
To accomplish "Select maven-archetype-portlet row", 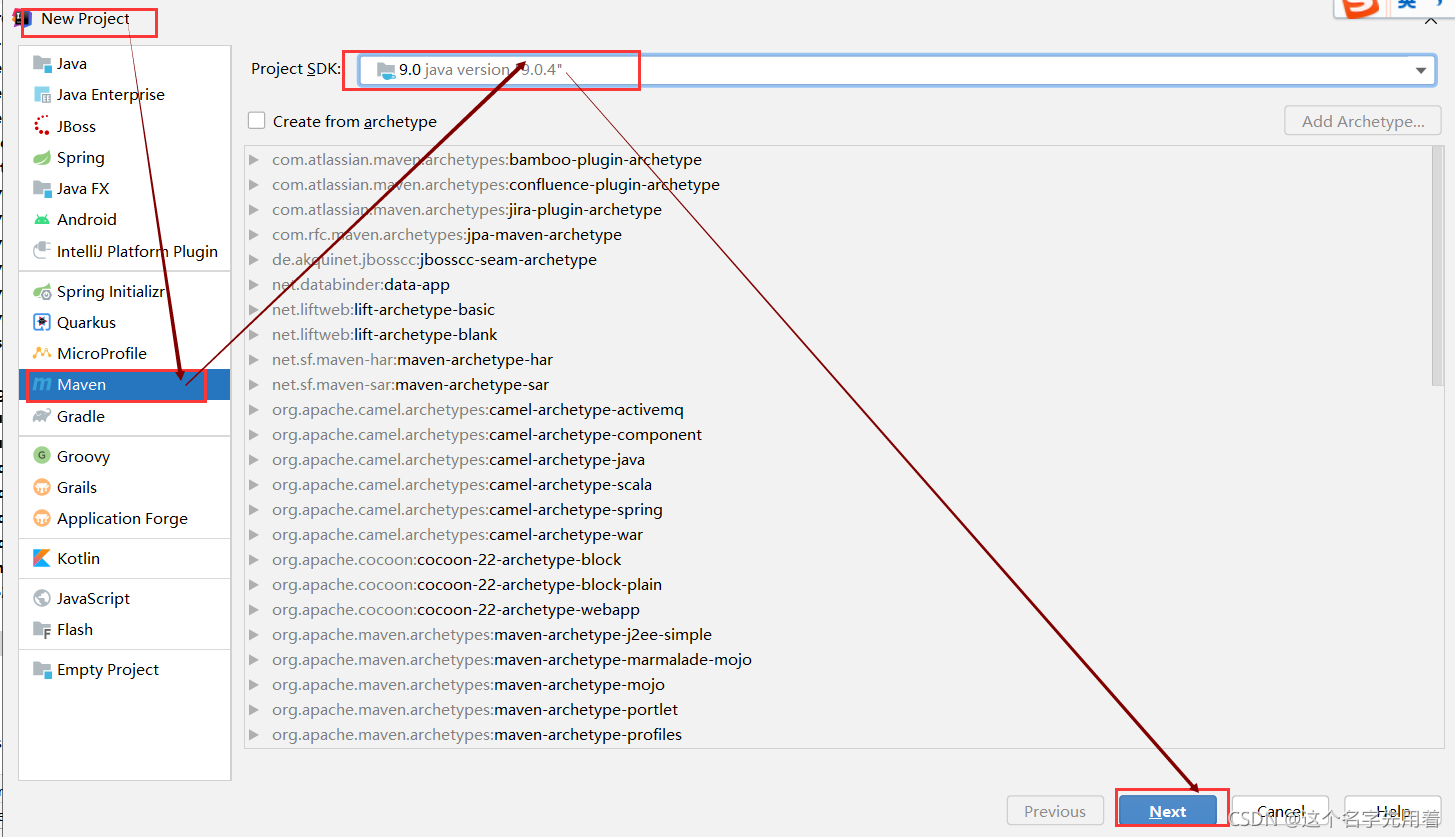I will click(x=838, y=710).
